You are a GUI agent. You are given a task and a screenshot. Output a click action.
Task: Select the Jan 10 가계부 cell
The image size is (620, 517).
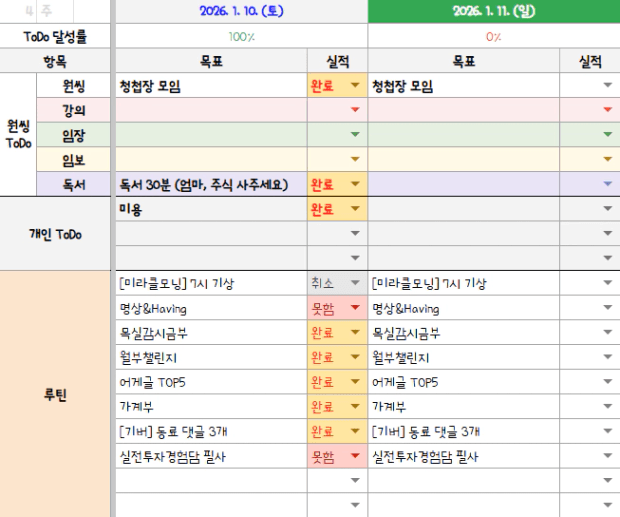point(211,406)
